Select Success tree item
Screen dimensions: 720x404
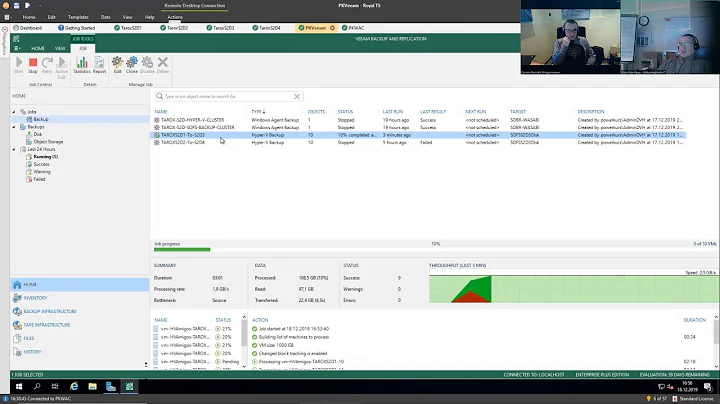tap(41, 164)
